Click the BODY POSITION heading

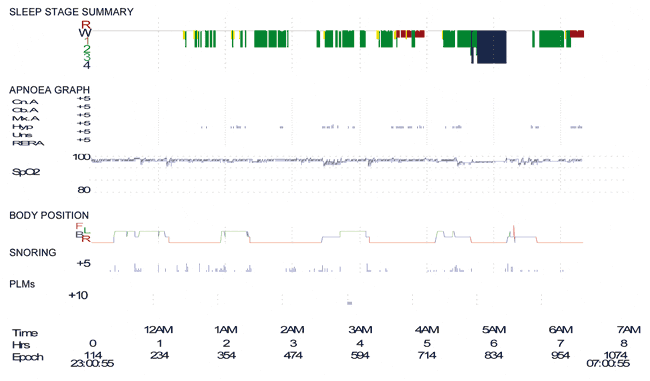49,216
